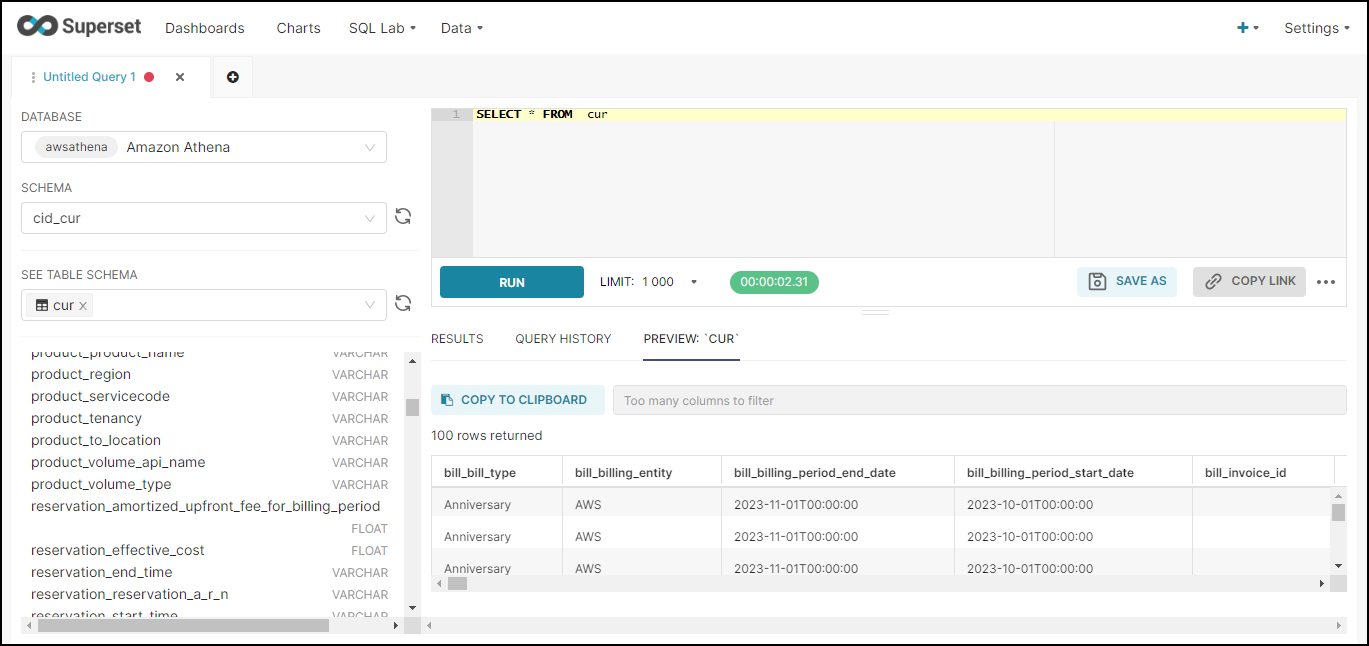
Task: Click the query elapsed time badge
Action: tap(774, 282)
